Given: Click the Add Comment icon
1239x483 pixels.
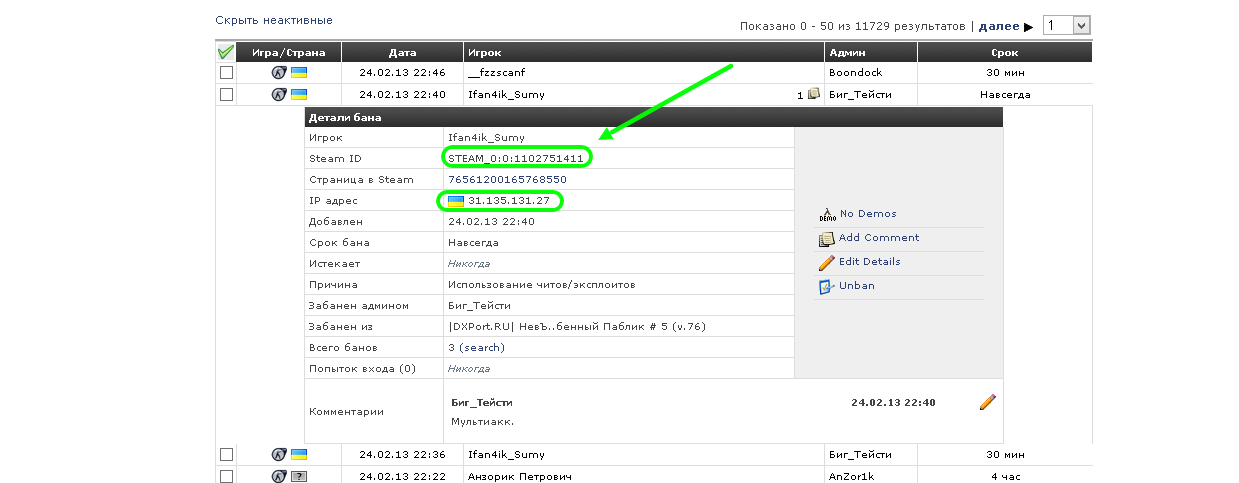Looking at the screenshot, I should (x=827, y=238).
